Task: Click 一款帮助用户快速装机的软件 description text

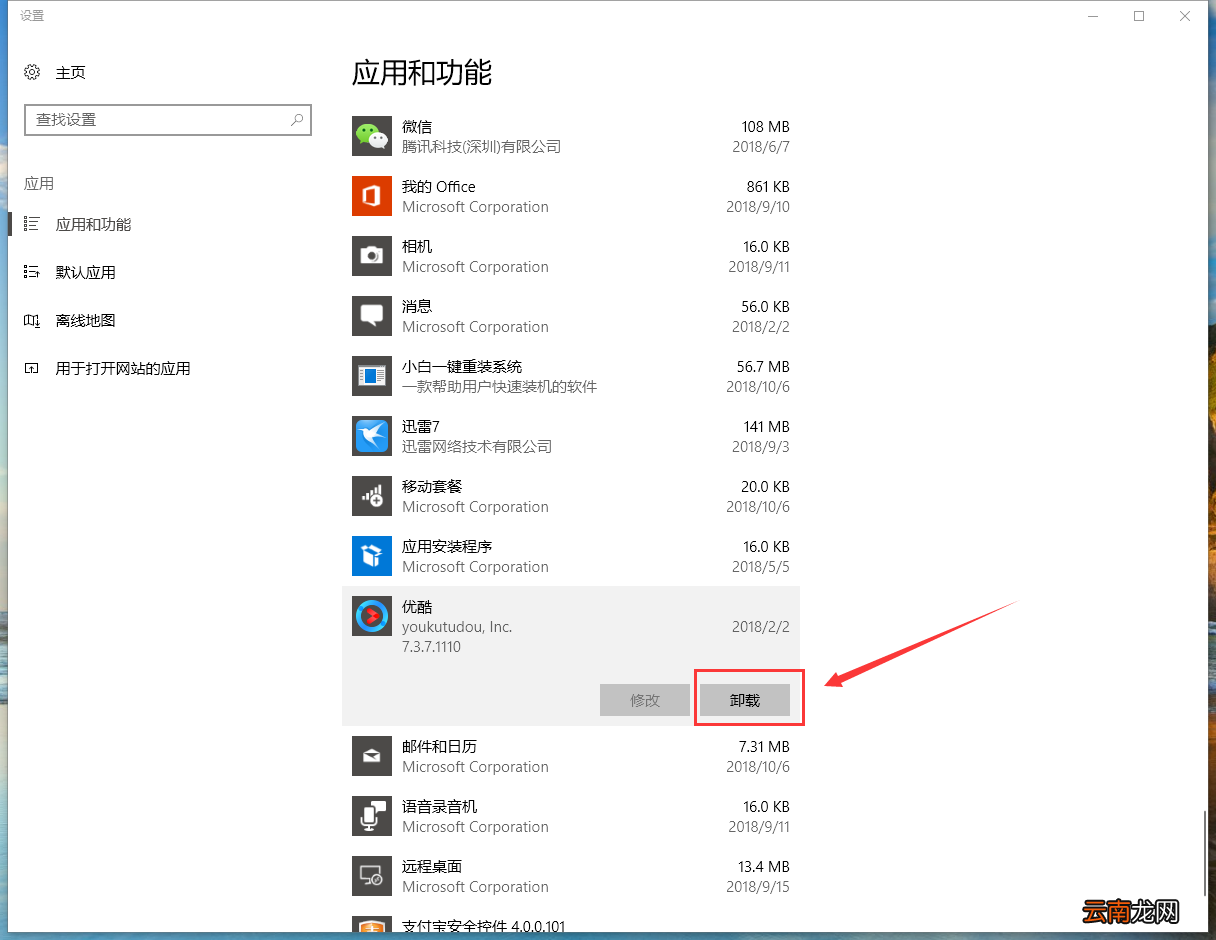Action: (499, 387)
